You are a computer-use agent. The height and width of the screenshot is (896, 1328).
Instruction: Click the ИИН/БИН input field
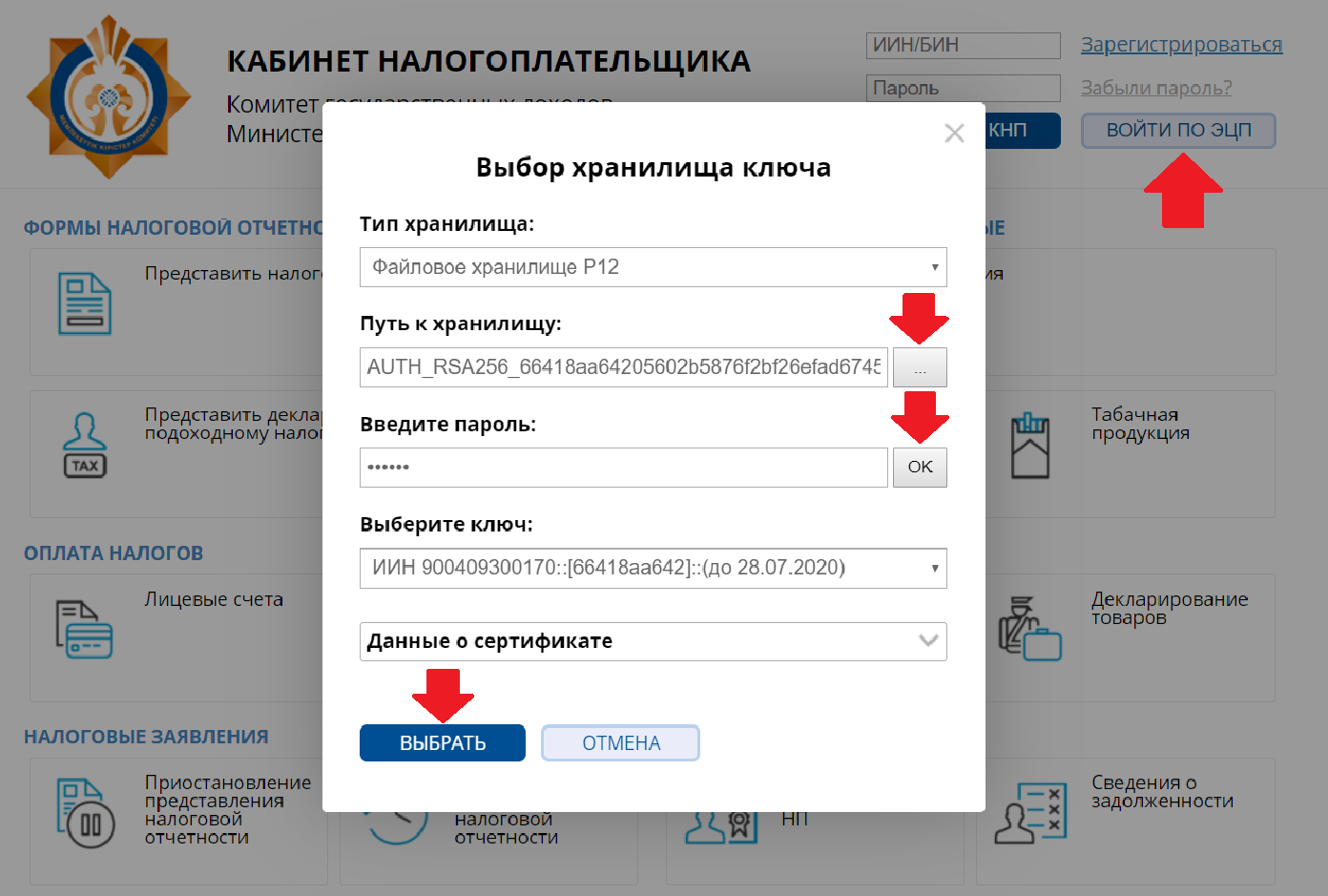click(963, 45)
